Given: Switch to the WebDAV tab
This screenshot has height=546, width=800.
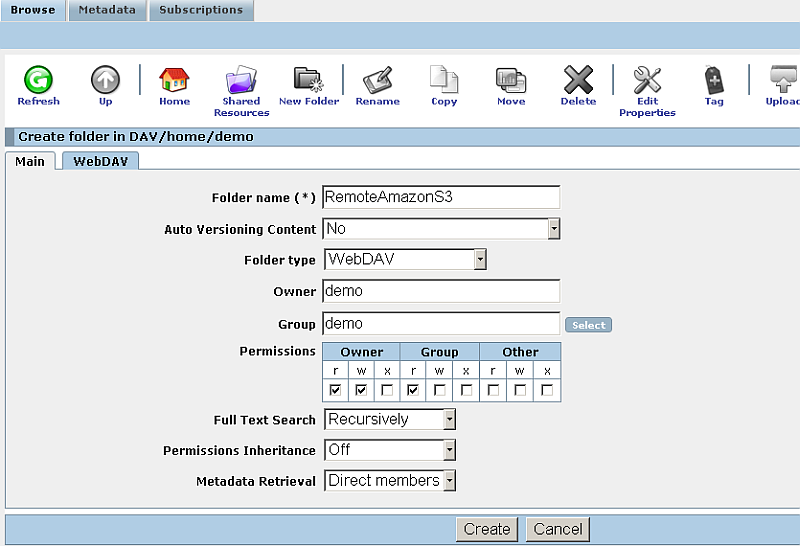Looking at the screenshot, I should pyautogui.click(x=100, y=161).
